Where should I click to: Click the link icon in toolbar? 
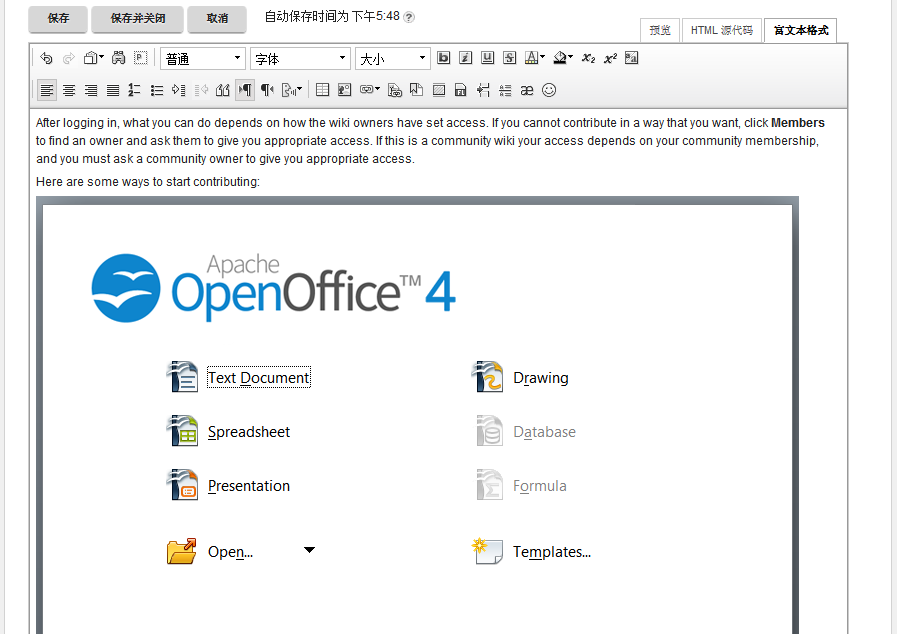366,90
